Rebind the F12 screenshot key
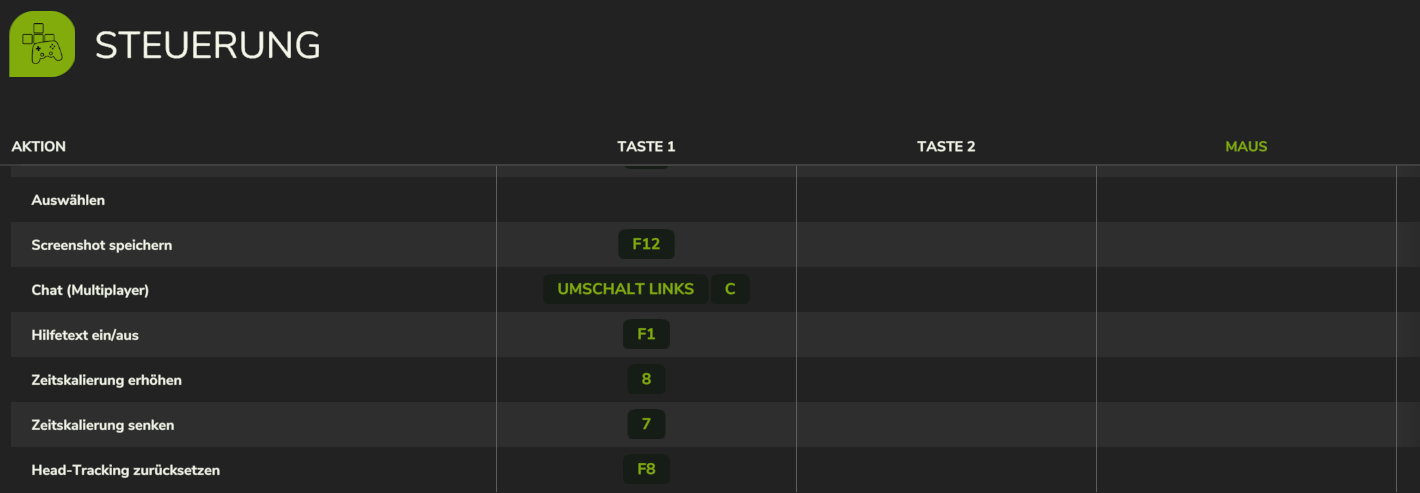 [646, 245]
